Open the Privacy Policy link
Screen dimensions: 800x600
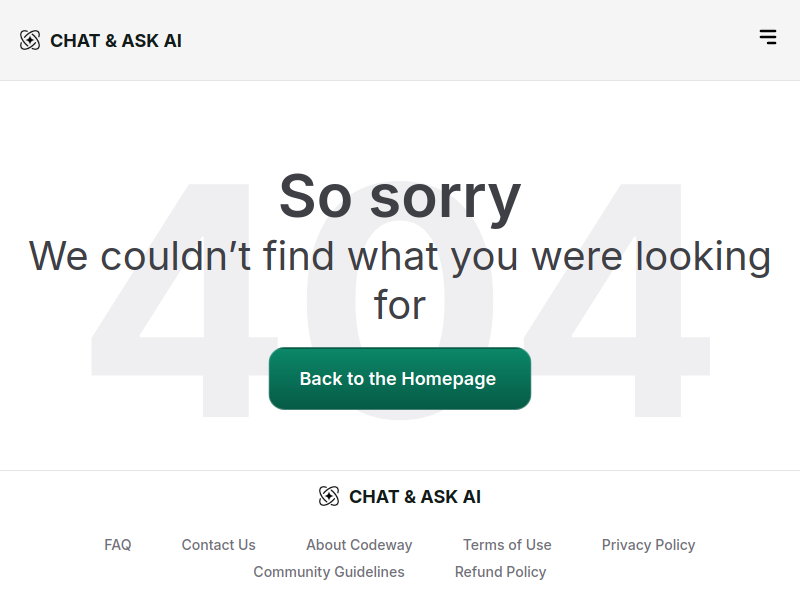648,545
